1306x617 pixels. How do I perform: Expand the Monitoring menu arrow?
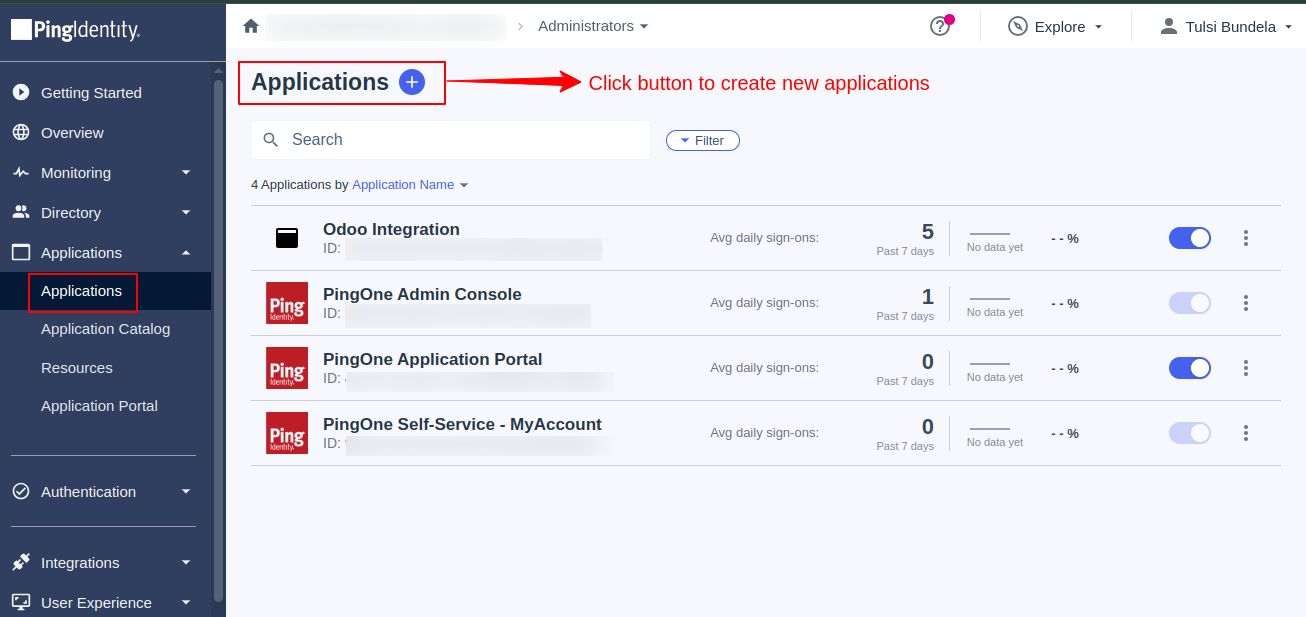[x=186, y=172]
